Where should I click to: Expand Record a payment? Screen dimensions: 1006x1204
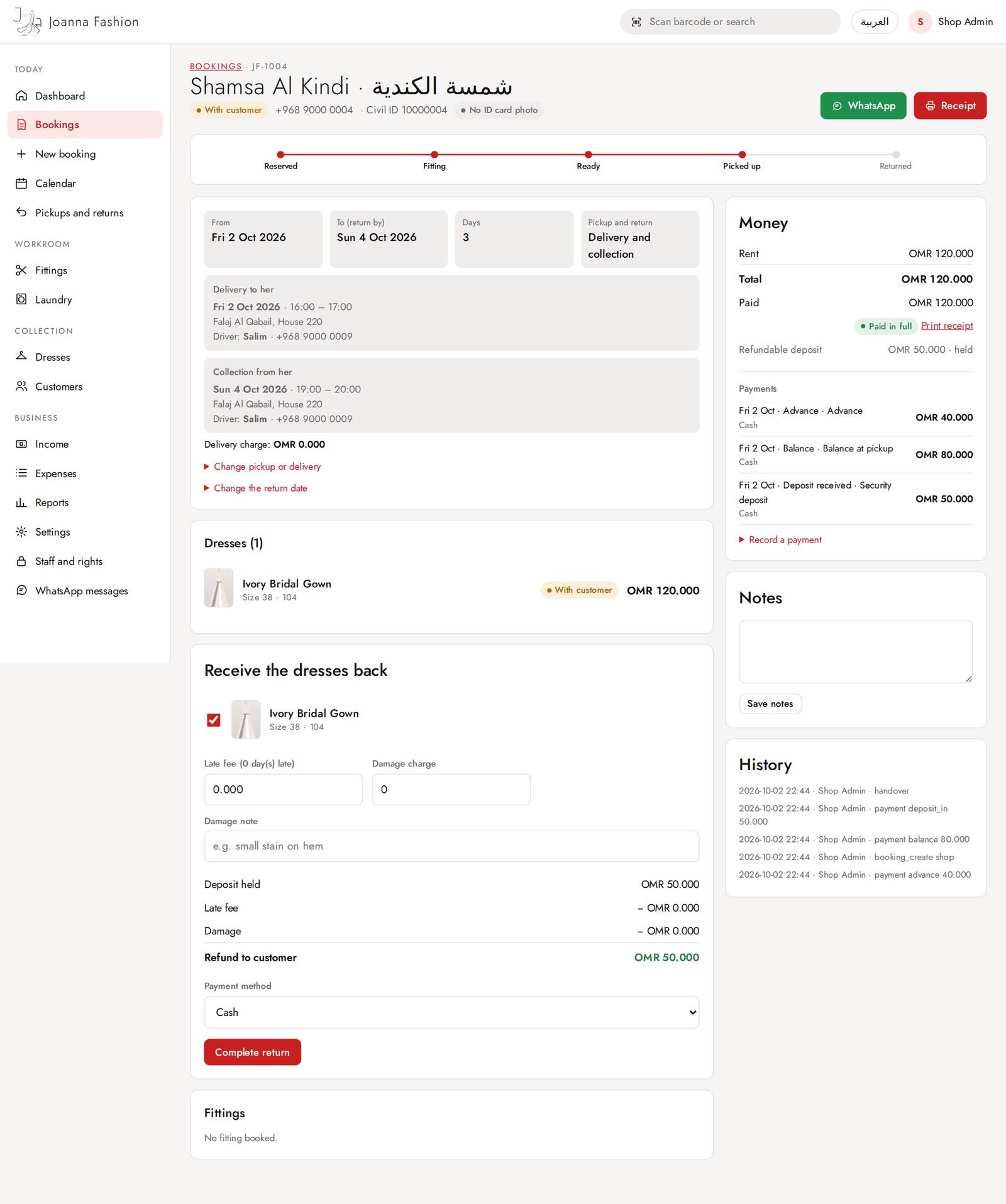(780, 539)
